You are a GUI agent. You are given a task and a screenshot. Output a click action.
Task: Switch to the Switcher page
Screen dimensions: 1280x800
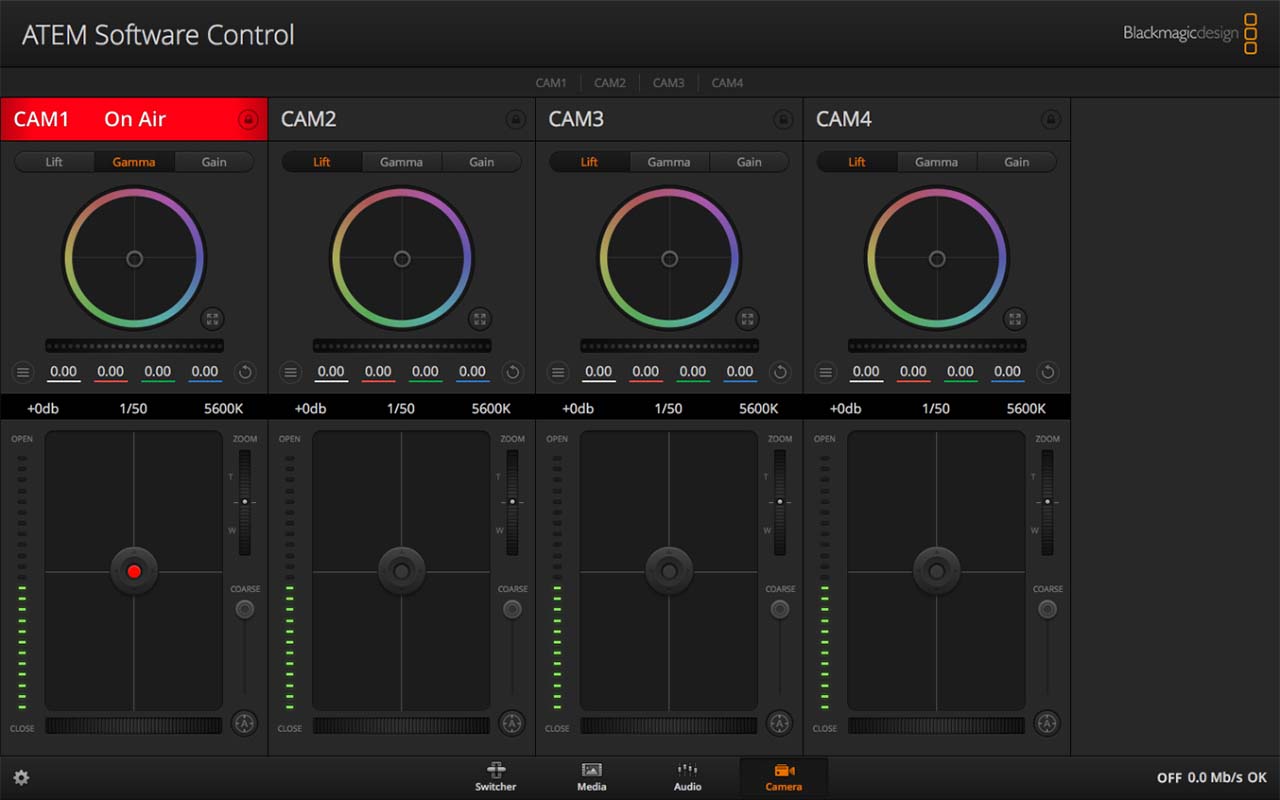[495, 777]
